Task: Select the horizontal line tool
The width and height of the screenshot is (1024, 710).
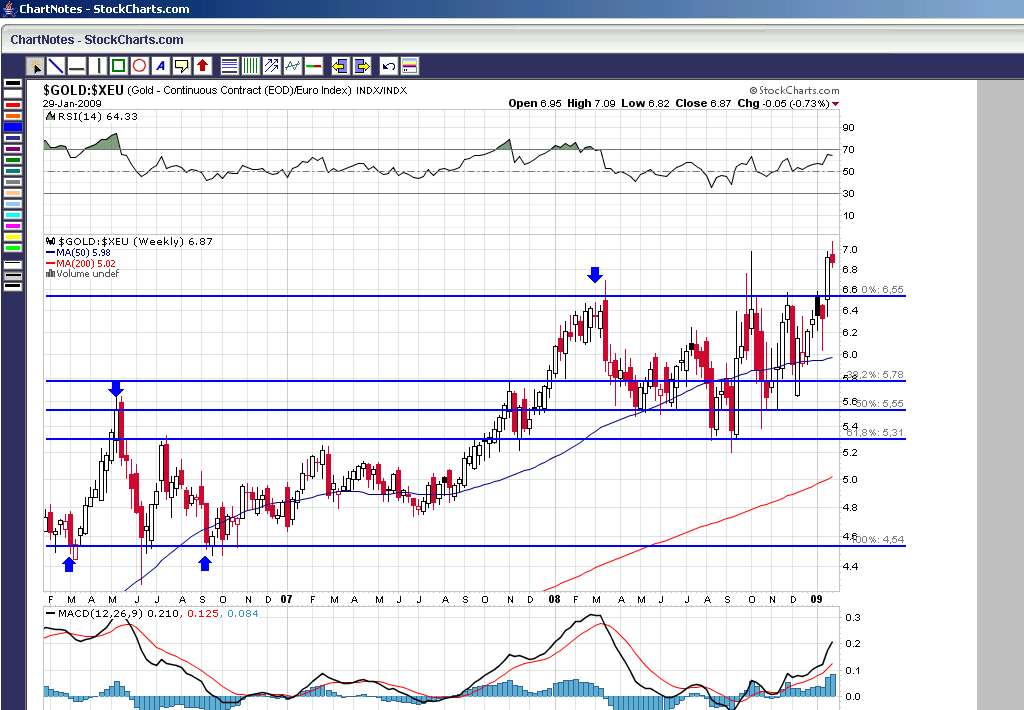Action: 78,66
